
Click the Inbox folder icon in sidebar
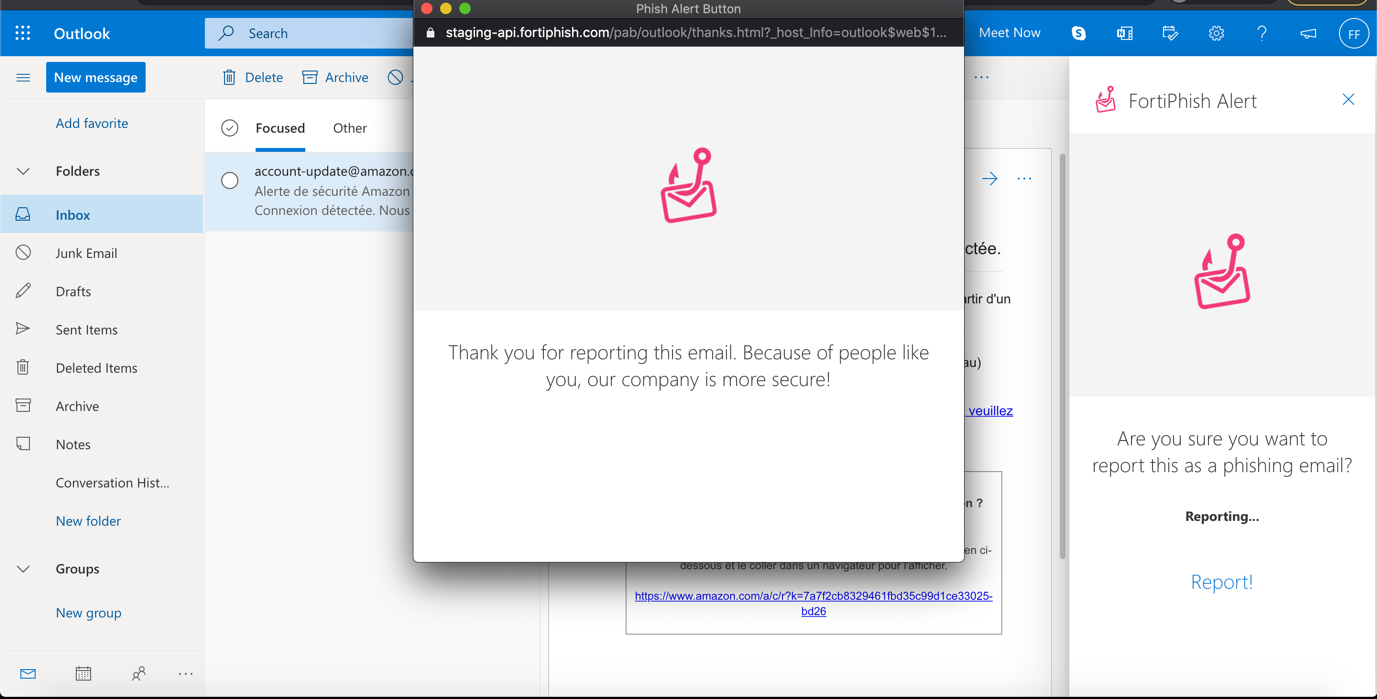pyautogui.click(x=23, y=214)
